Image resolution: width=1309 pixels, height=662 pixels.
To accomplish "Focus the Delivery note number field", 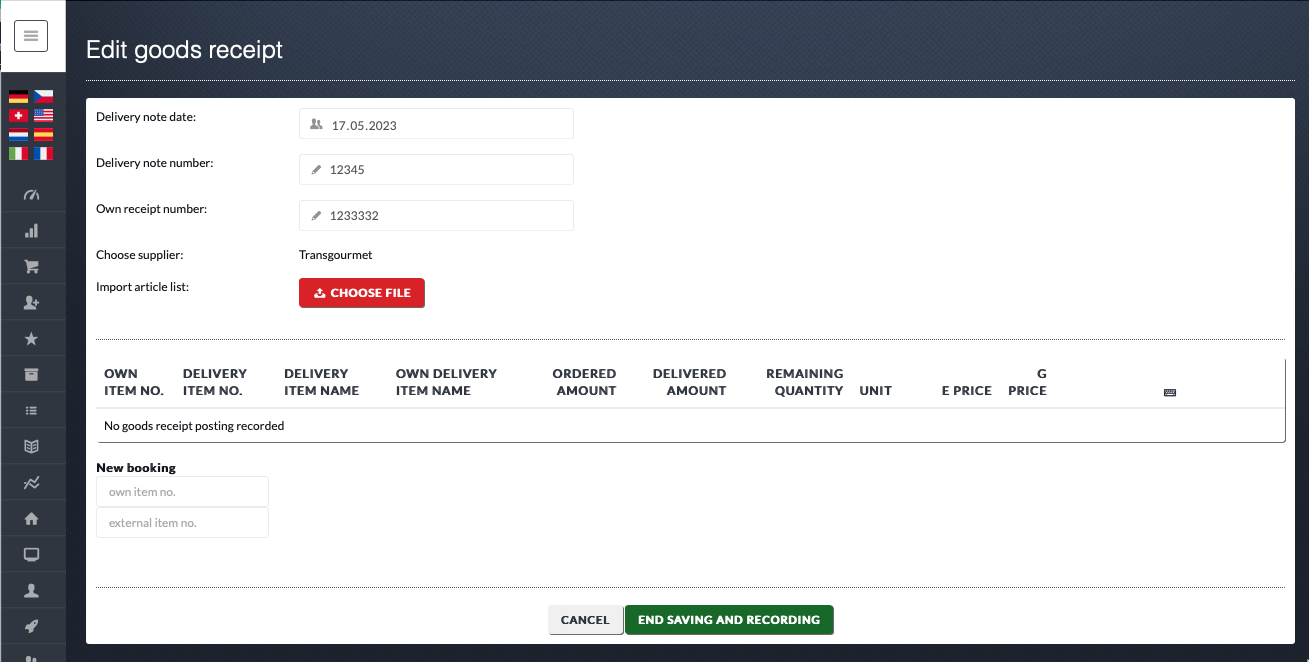I will (x=436, y=170).
